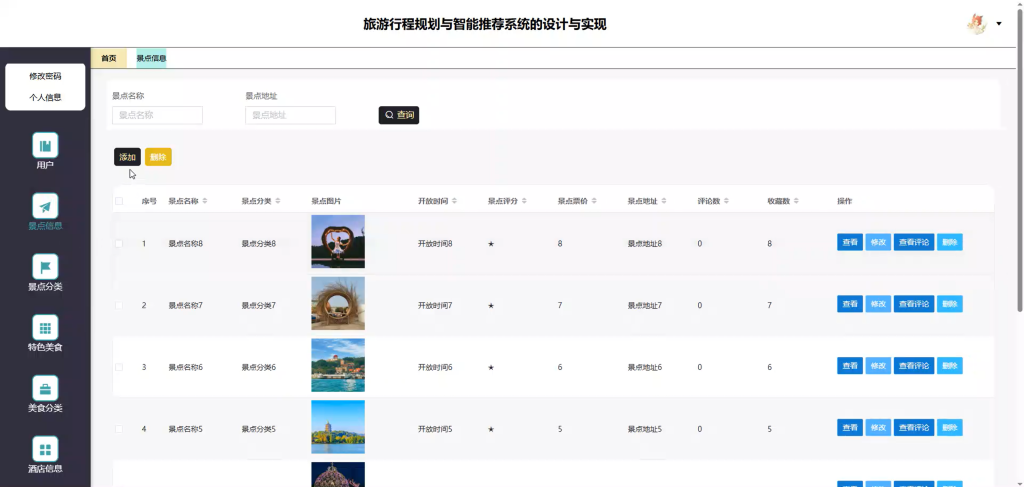
Task: Click the 景点分类8 cell
Action: coord(259,244)
